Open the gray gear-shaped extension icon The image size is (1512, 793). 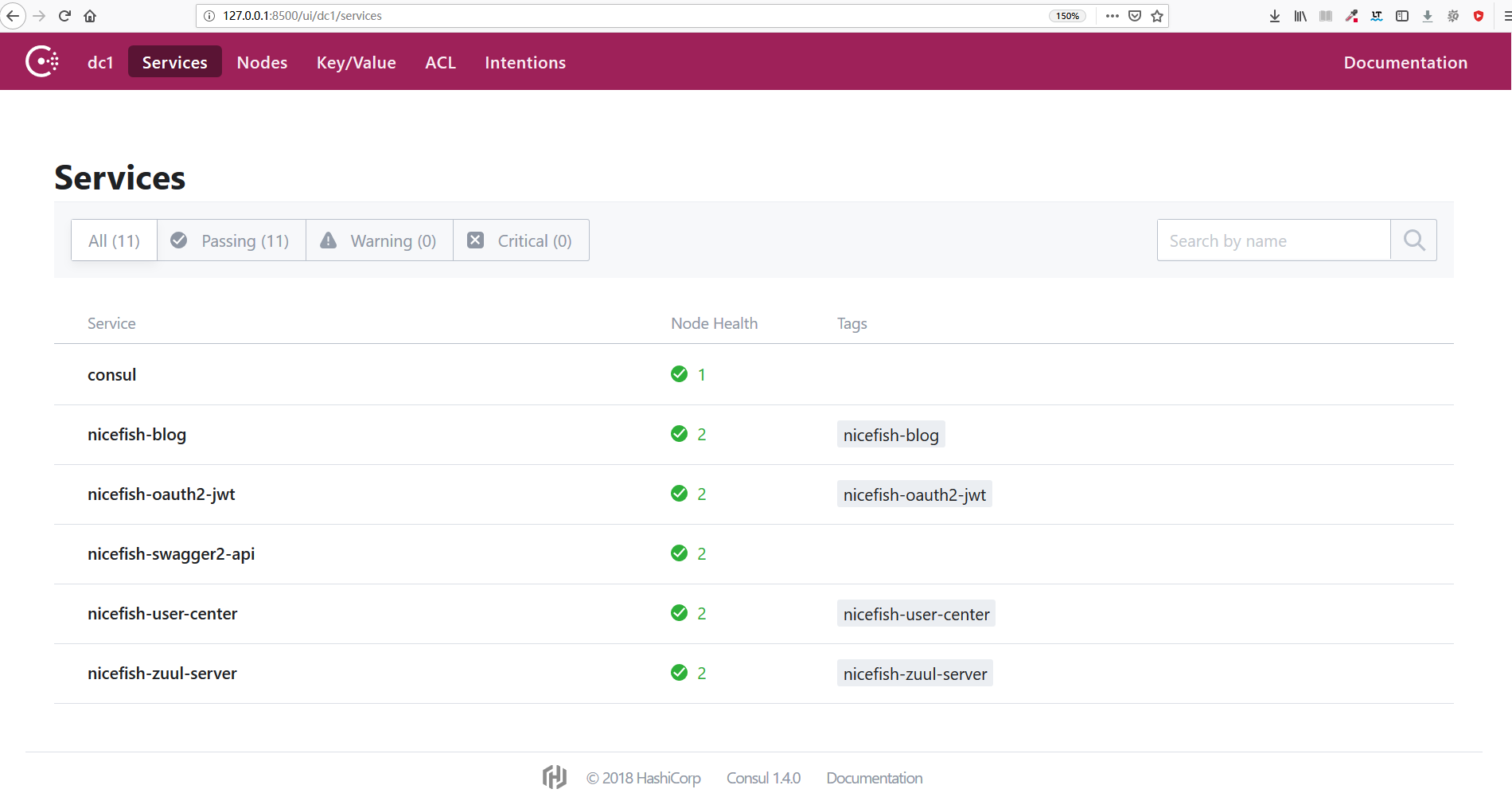coord(1453,16)
